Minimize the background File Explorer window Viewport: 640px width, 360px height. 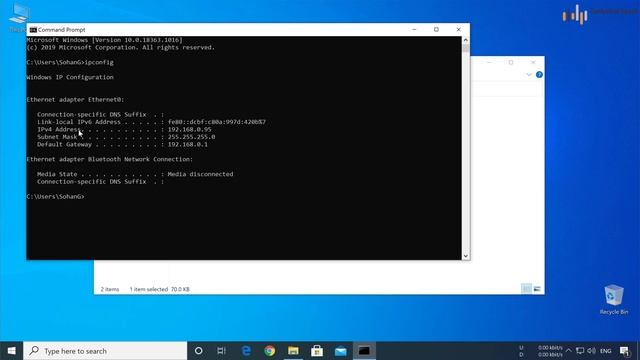[489, 62]
